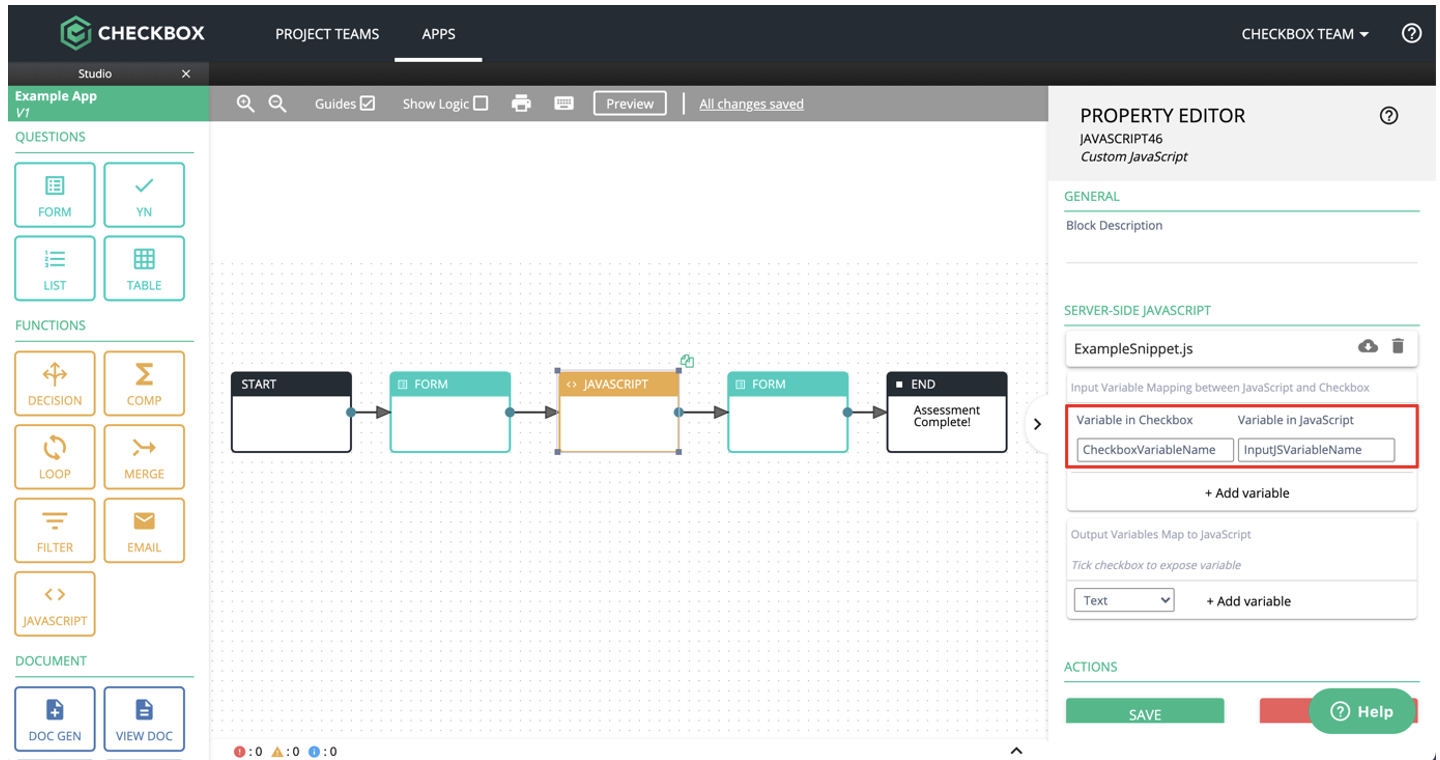Screen dimensions: 1440x760
Task: Collapse the Property Editor with the arrow
Action: coord(1037,423)
